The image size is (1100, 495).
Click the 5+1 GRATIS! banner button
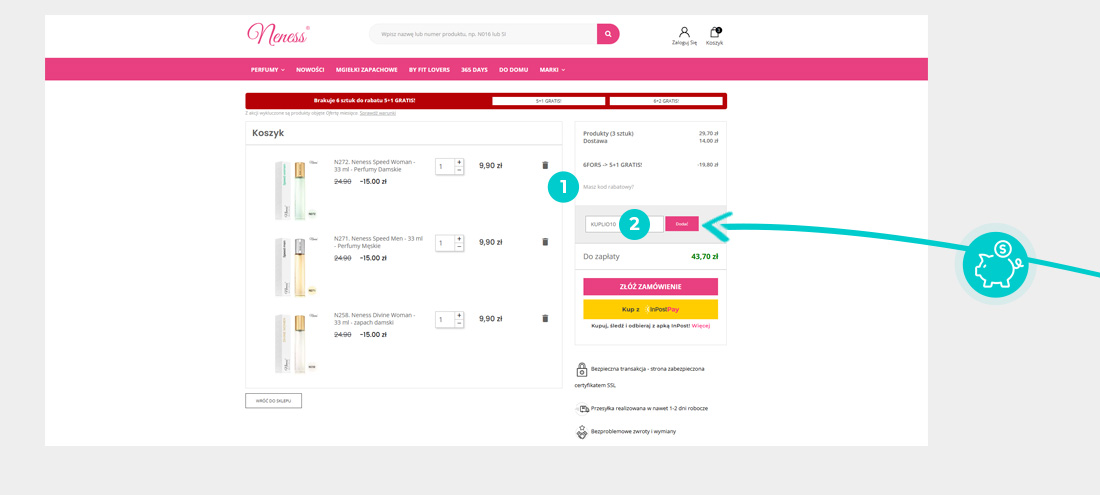point(549,101)
